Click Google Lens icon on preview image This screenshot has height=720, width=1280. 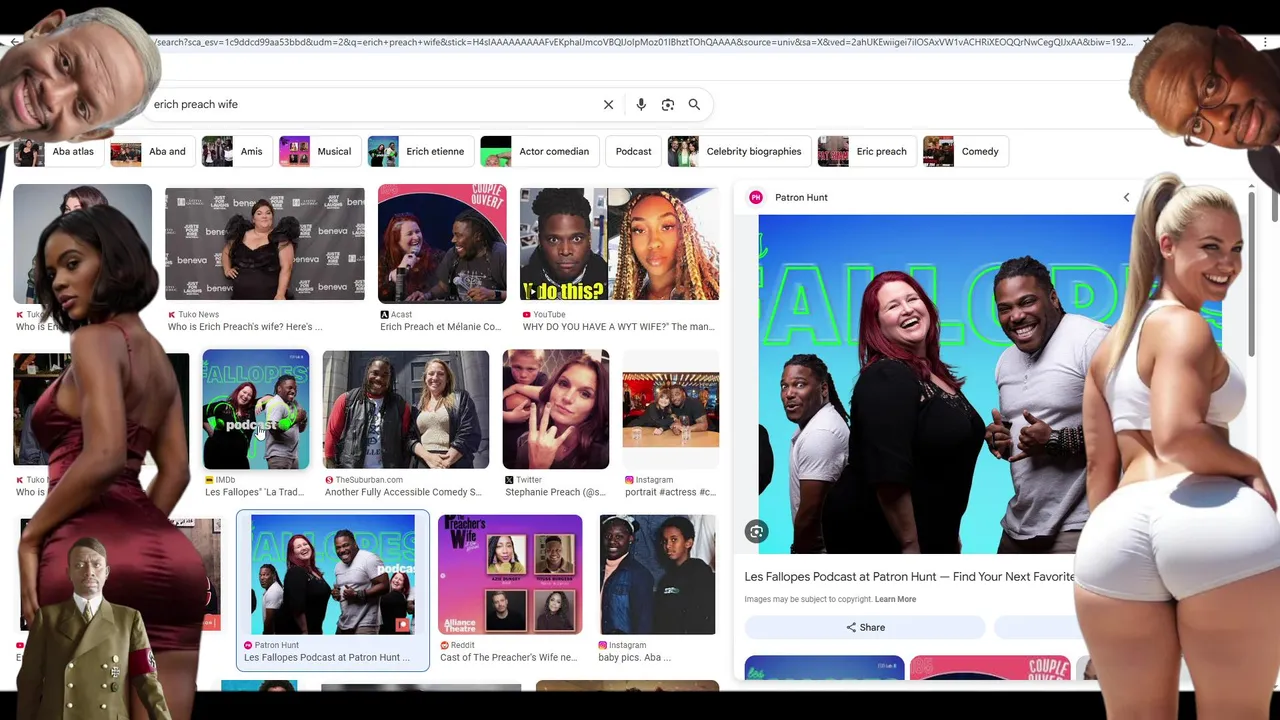point(757,532)
